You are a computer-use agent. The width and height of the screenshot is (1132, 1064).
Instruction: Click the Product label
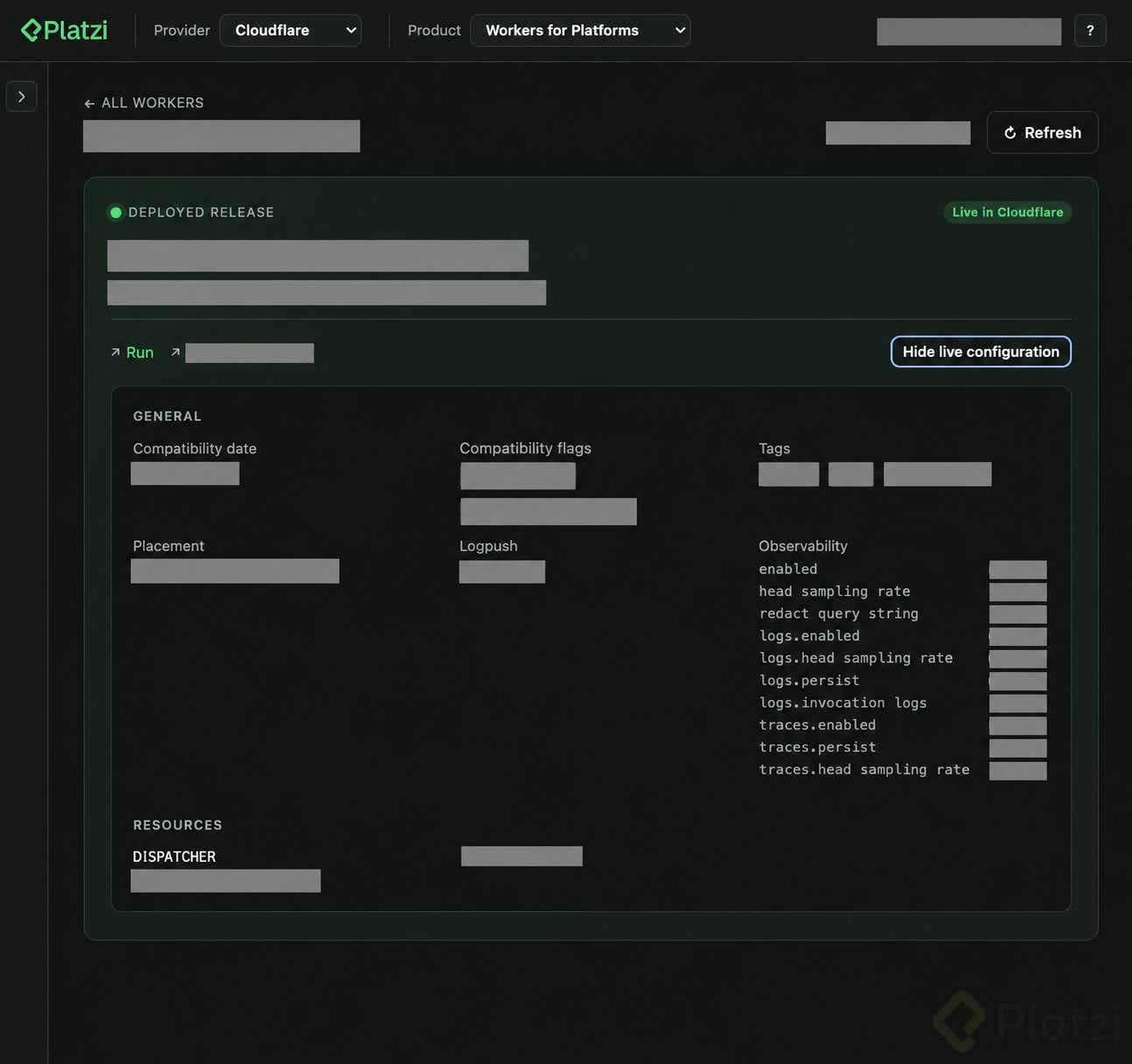pos(434,31)
